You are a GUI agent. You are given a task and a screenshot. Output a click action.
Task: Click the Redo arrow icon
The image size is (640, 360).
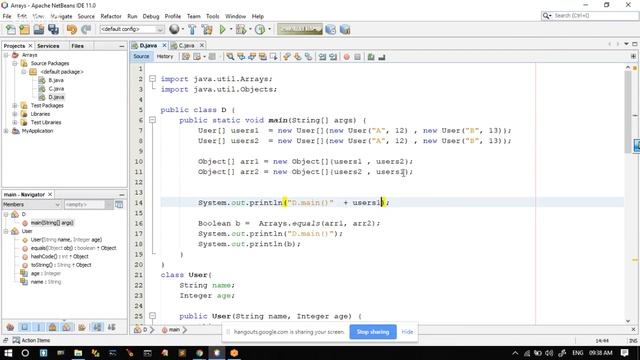click(x=86, y=29)
